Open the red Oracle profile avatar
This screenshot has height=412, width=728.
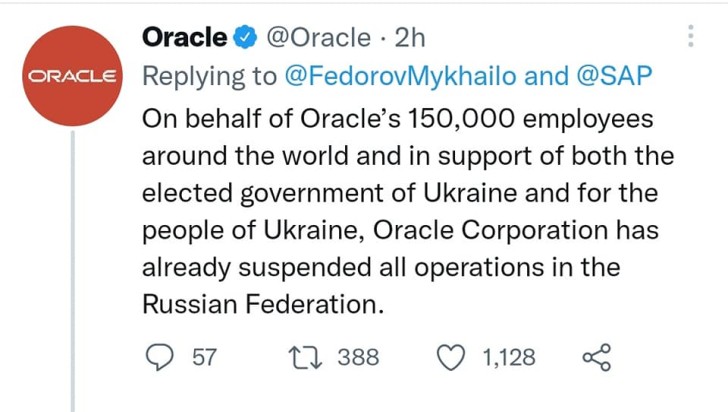(x=73, y=74)
